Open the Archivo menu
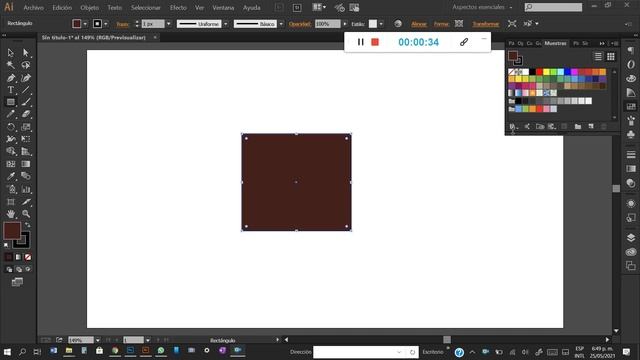 tap(33, 7)
